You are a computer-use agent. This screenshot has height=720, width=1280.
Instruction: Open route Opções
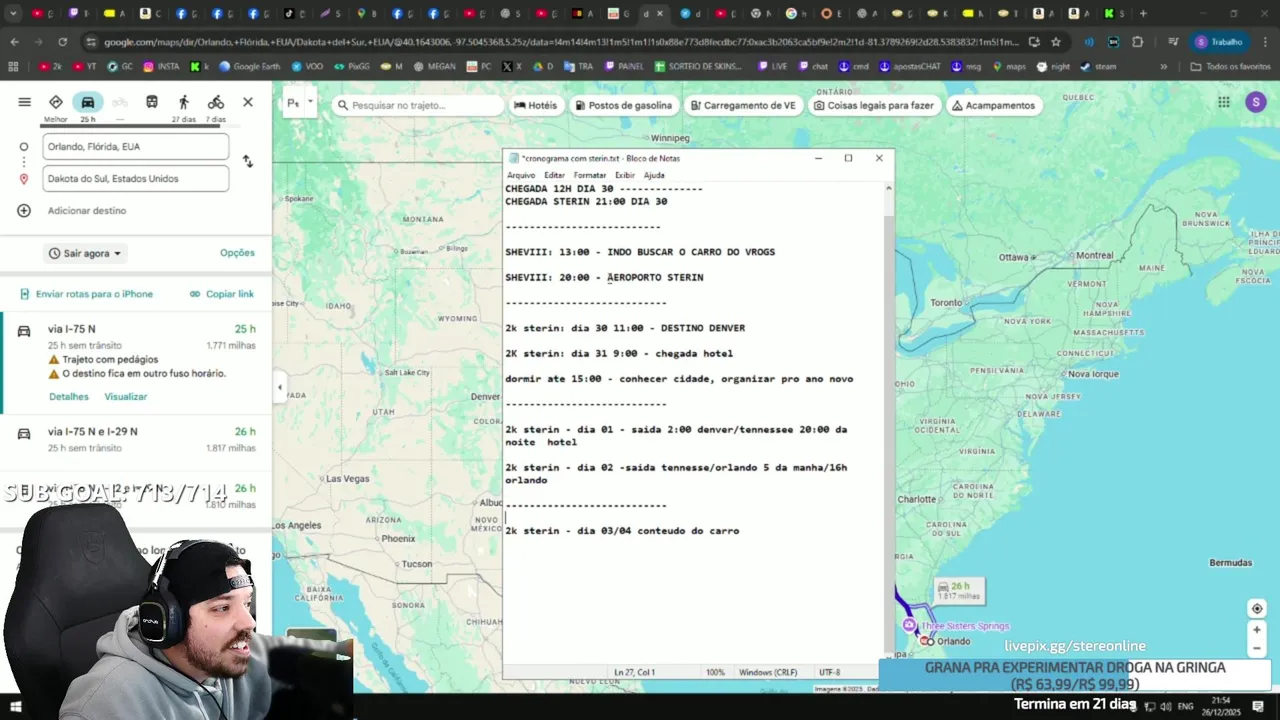[x=237, y=253]
